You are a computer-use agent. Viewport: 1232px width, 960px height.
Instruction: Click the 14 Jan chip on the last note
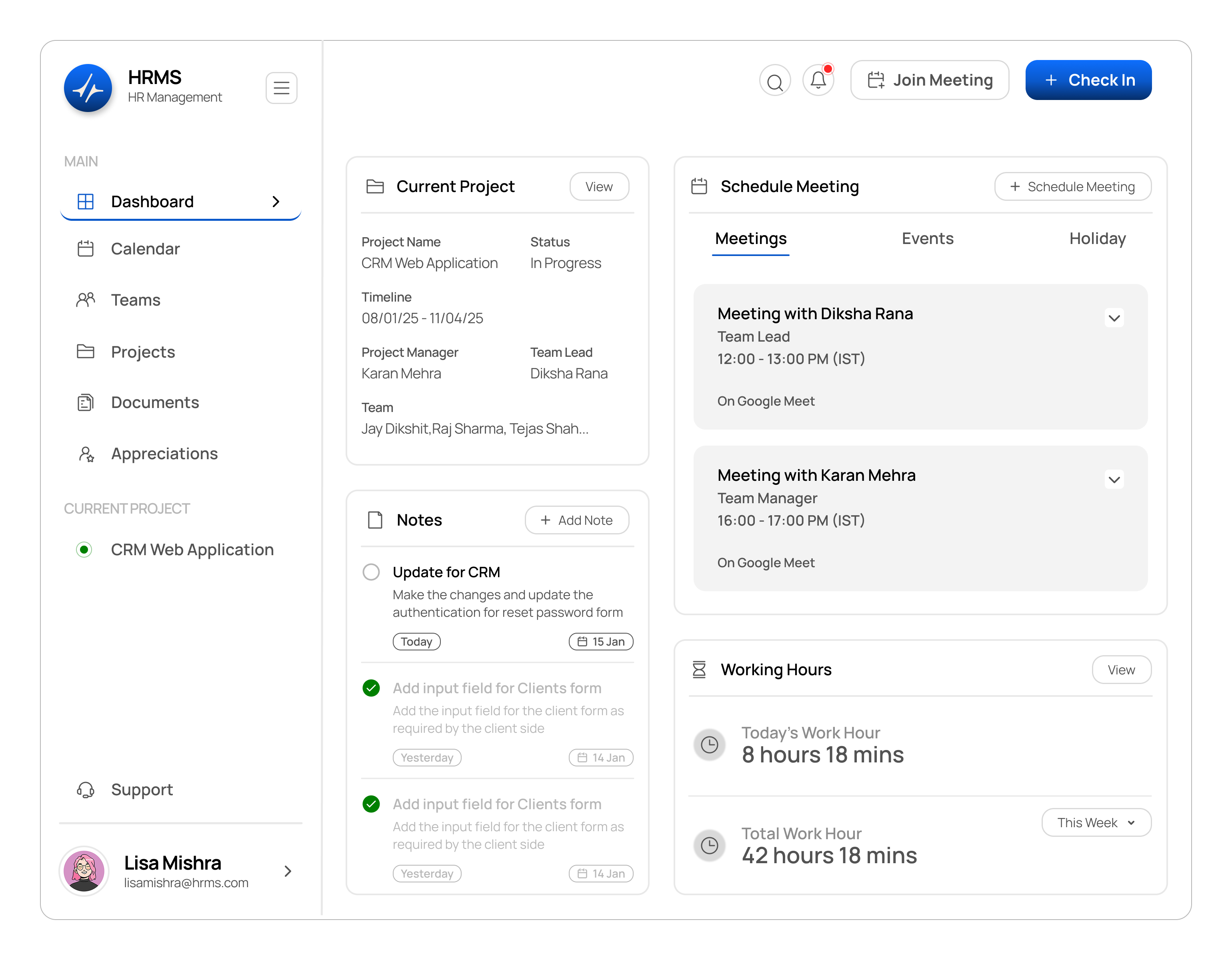click(x=601, y=874)
